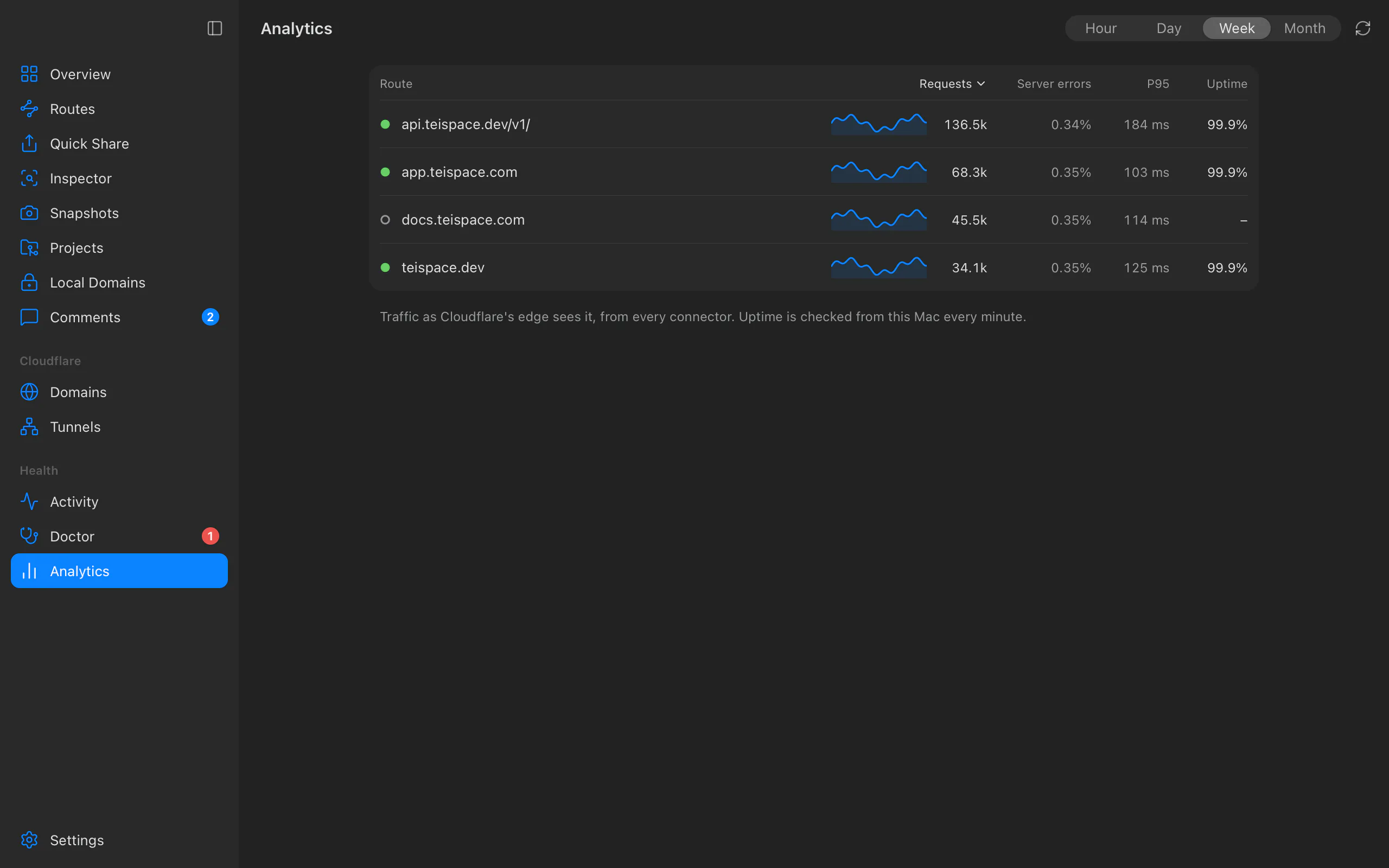Screen dimensions: 1389x868
Task: Select the Week time range
Action: (1237, 28)
